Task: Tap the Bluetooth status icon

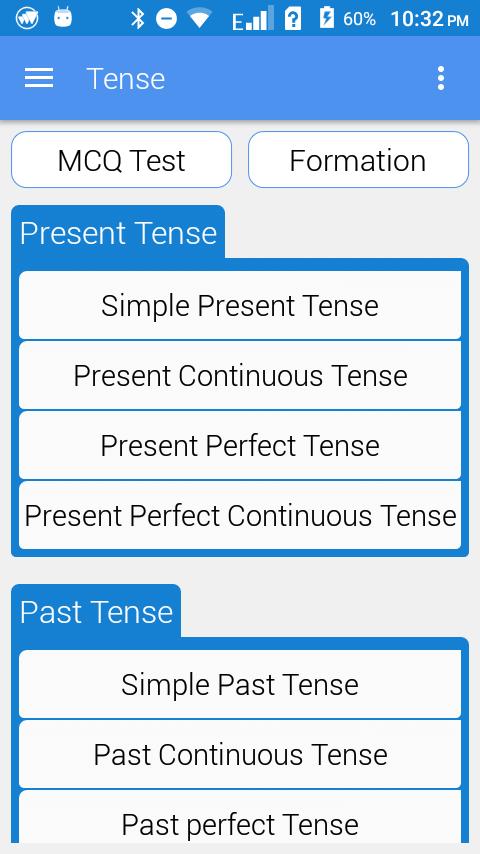Action: click(x=138, y=19)
